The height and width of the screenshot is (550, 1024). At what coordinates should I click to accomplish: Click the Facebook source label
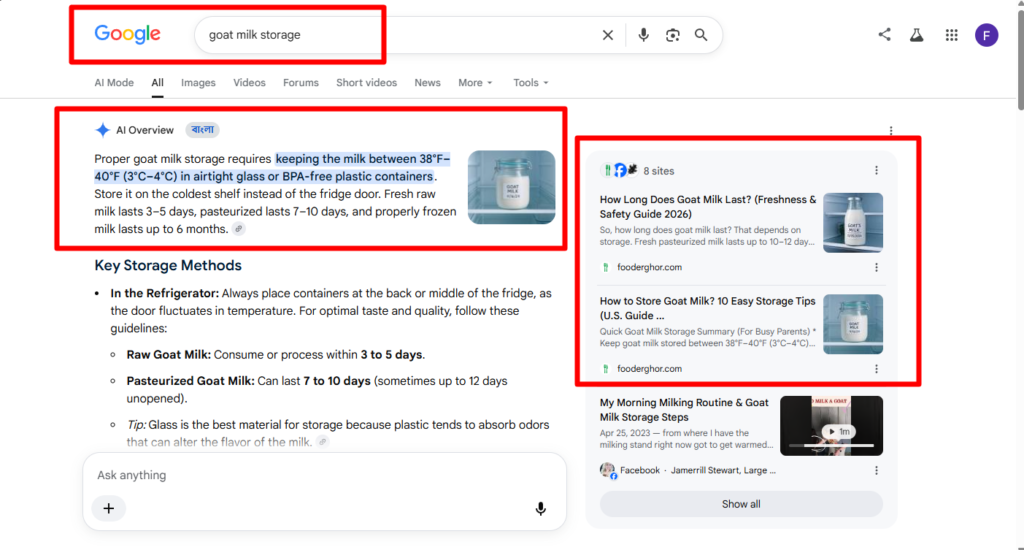click(639, 470)
